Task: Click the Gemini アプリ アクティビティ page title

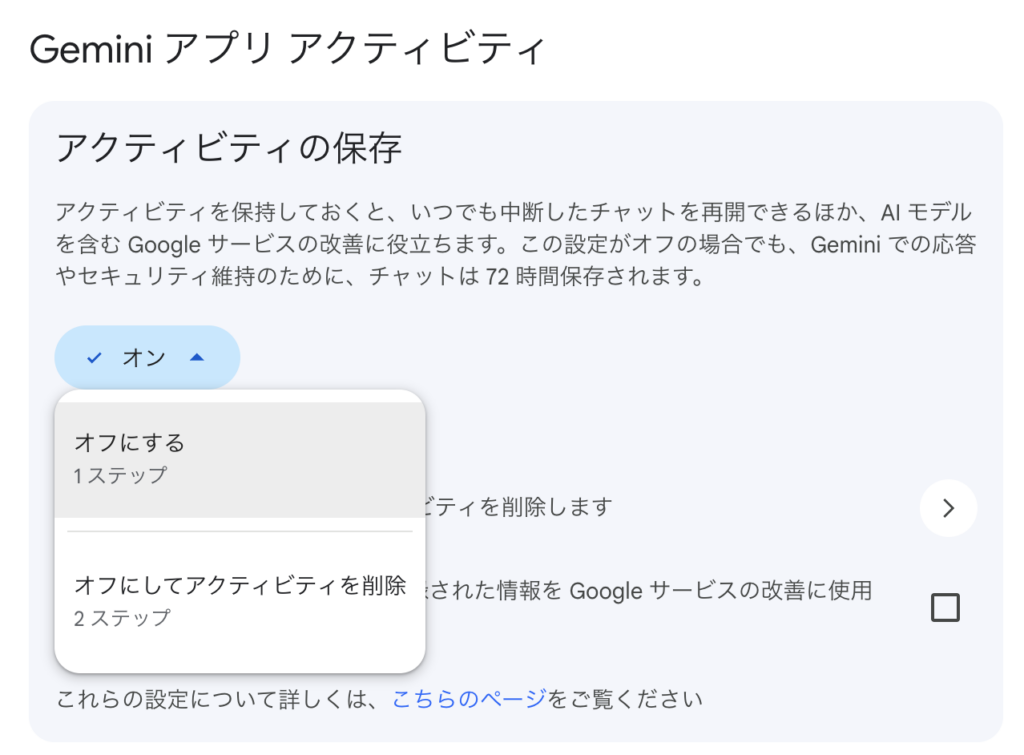Action: pos(288,48)
